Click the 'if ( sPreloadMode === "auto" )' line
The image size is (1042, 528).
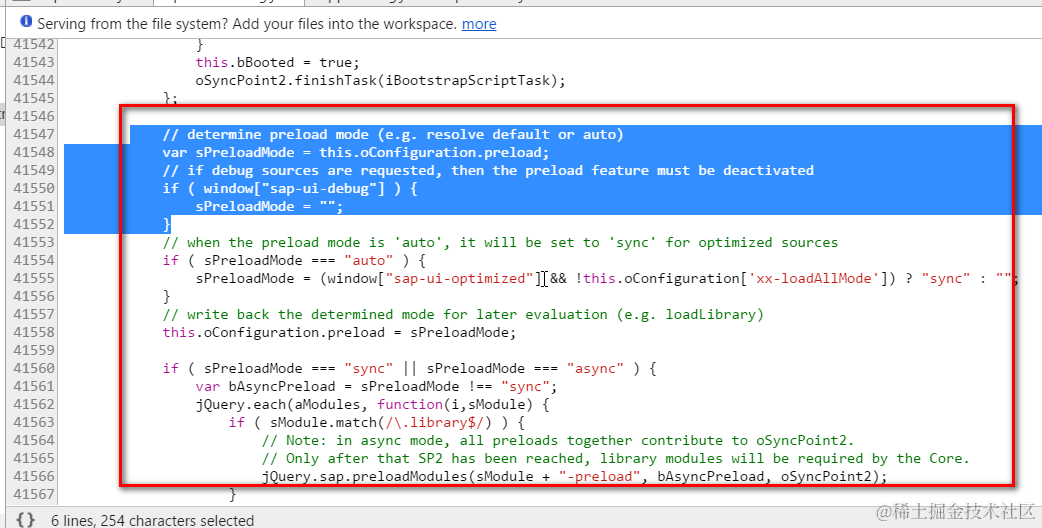pyautogui.click(x=294, y=260)
